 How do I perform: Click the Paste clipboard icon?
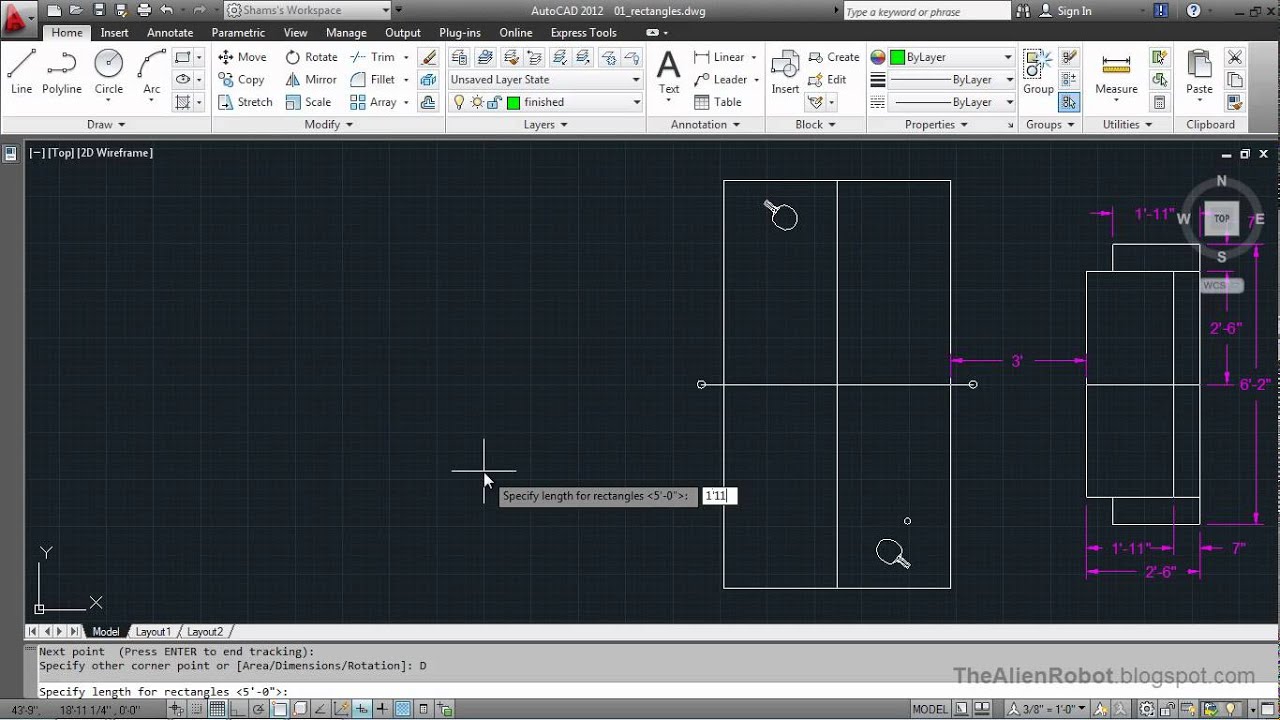(1199, 72)
